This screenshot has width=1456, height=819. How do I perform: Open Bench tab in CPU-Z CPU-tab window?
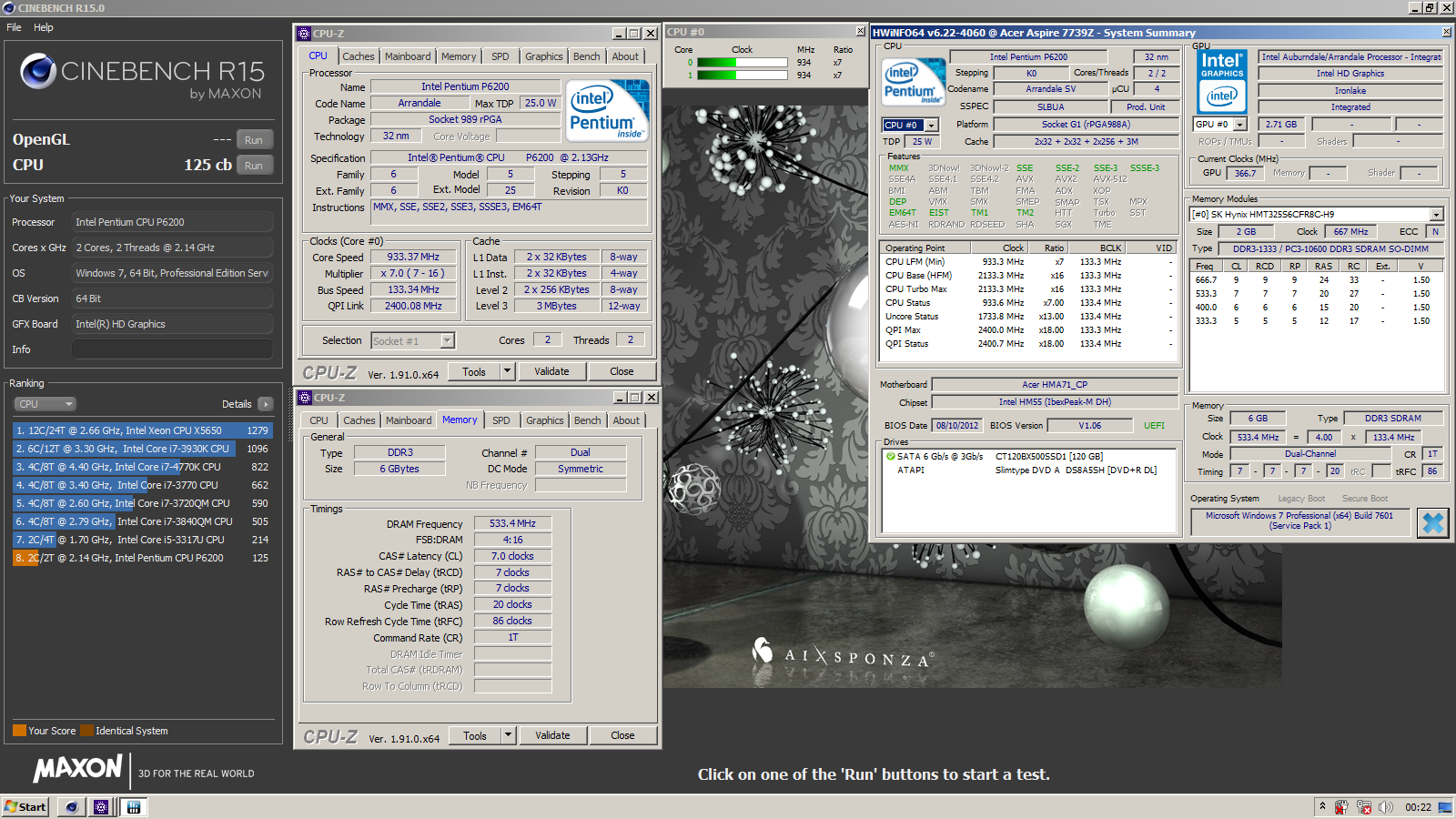(587, 56)
